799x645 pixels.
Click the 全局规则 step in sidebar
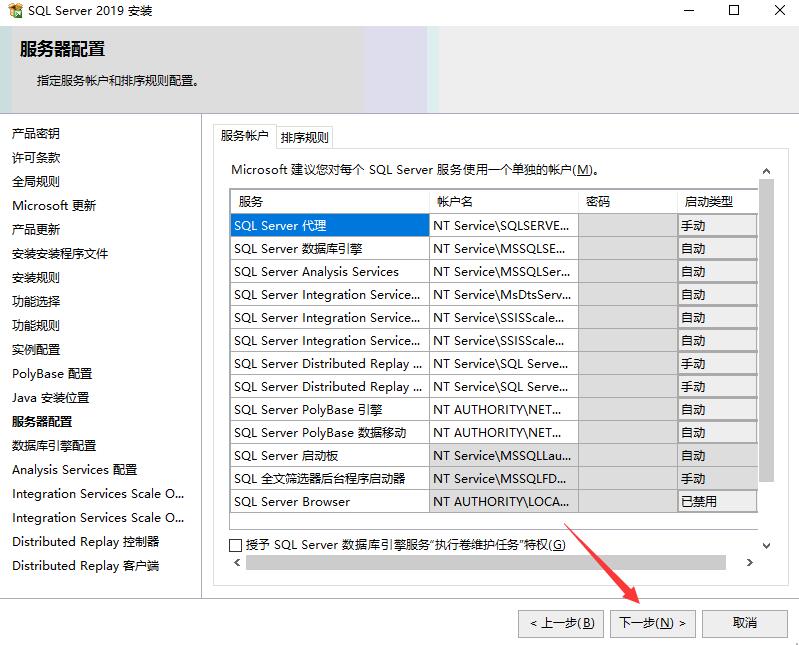pyautogui.click(x=36, y=181)
